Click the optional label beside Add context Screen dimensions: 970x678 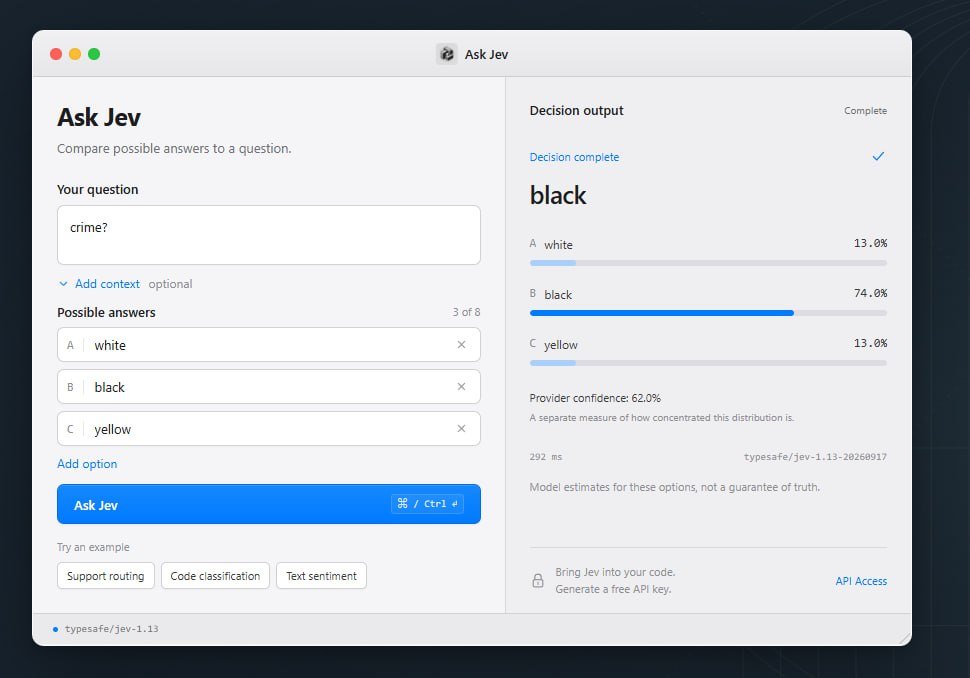pyautogui.click(x=170, y=284)
